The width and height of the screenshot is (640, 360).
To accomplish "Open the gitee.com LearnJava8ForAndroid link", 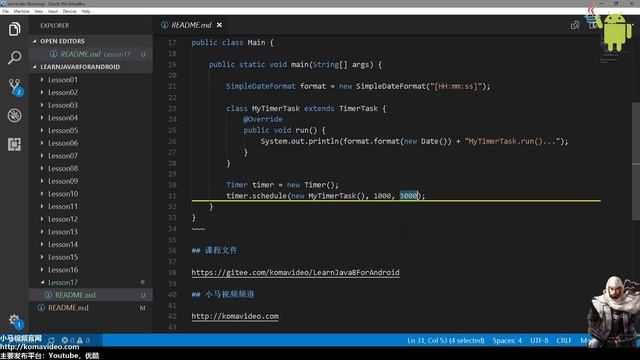I will coord(296,273).
